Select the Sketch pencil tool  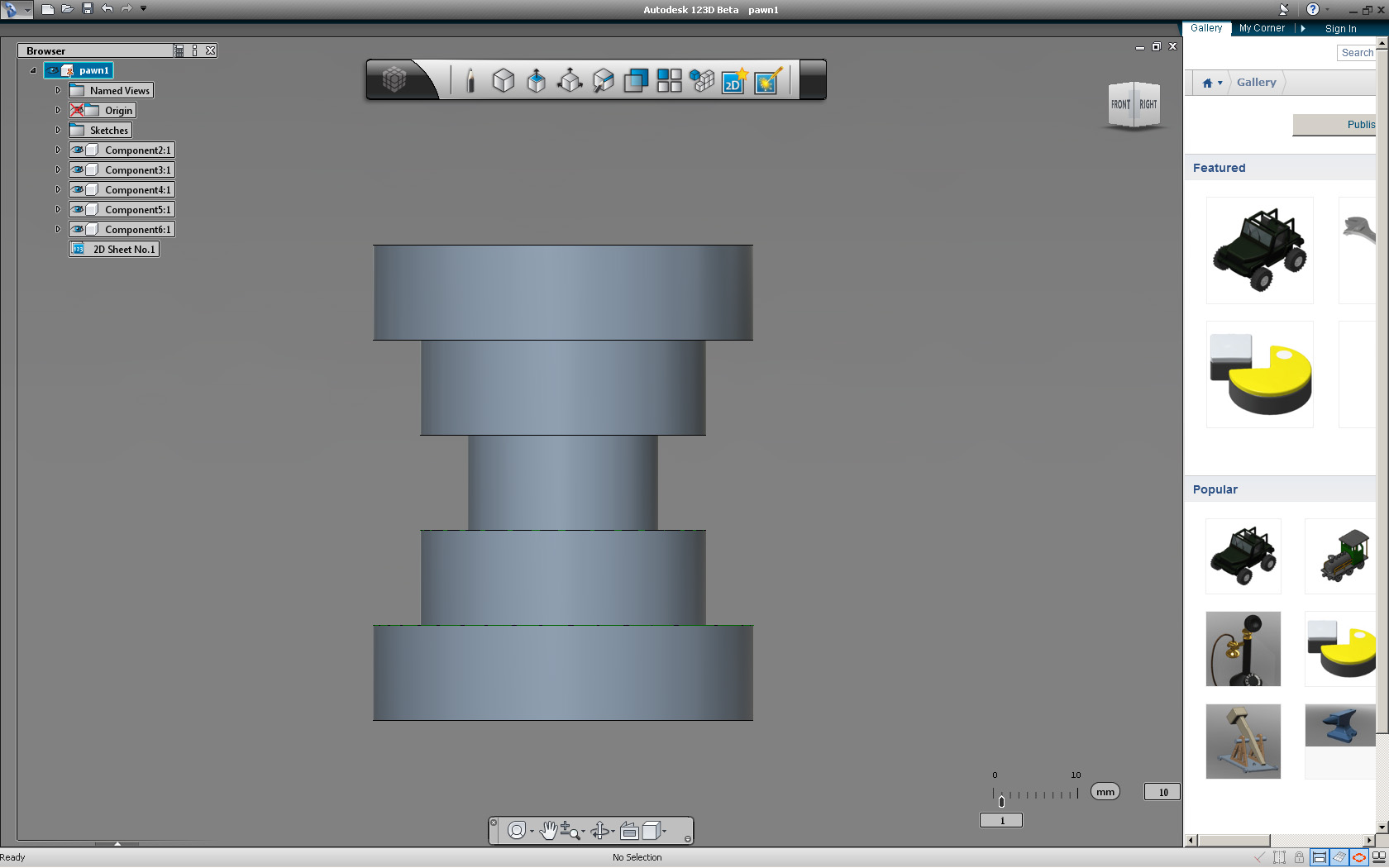click(x=470, y=80)
